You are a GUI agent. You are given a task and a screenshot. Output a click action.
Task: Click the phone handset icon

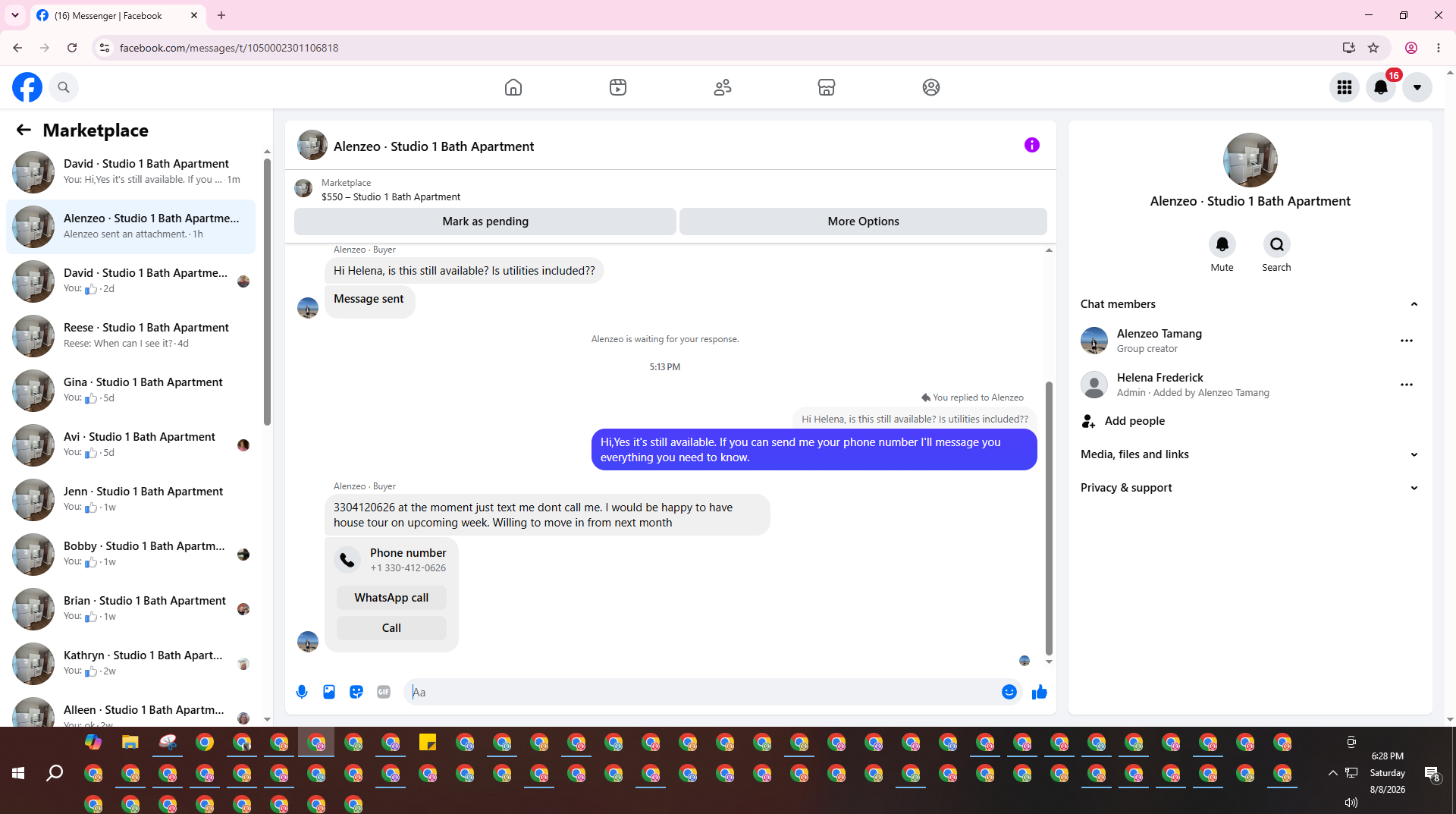pyautogui.click(x=347, y=560)
